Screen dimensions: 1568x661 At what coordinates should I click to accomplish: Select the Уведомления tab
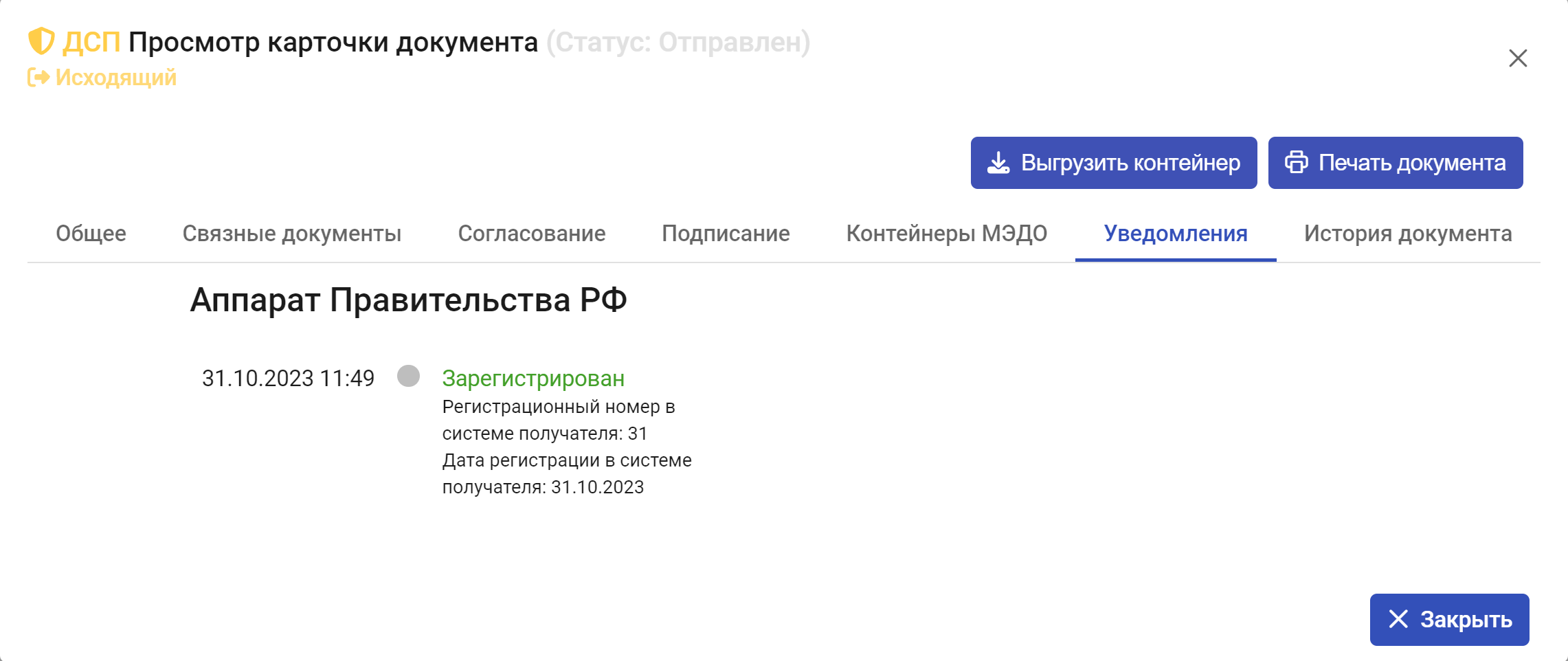(x=1176, y=234)
